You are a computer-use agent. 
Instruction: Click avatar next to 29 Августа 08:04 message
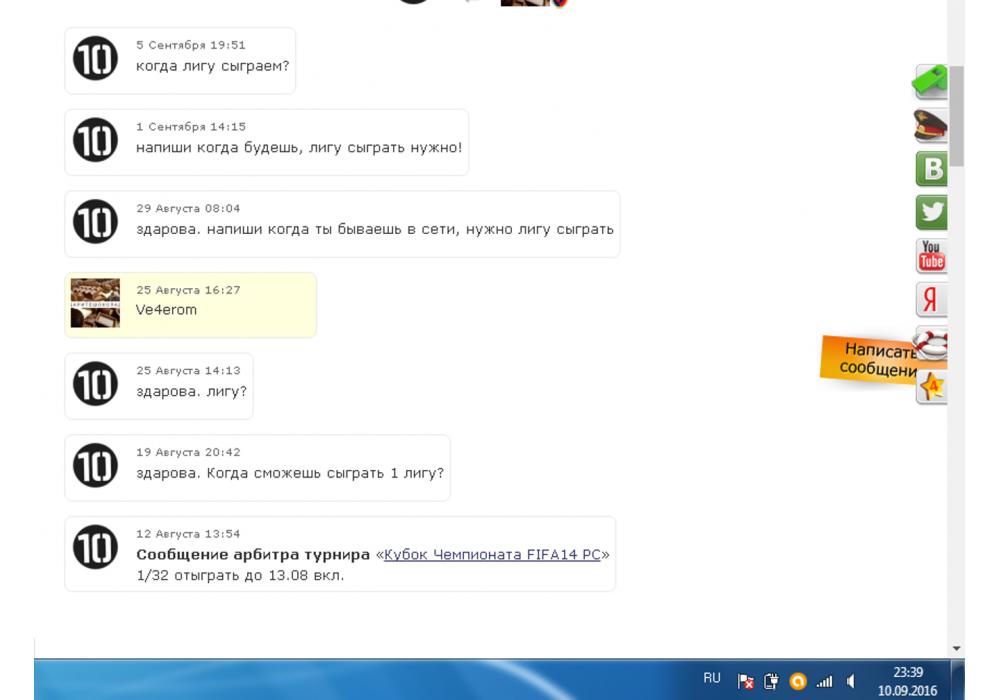coord(96,222)
